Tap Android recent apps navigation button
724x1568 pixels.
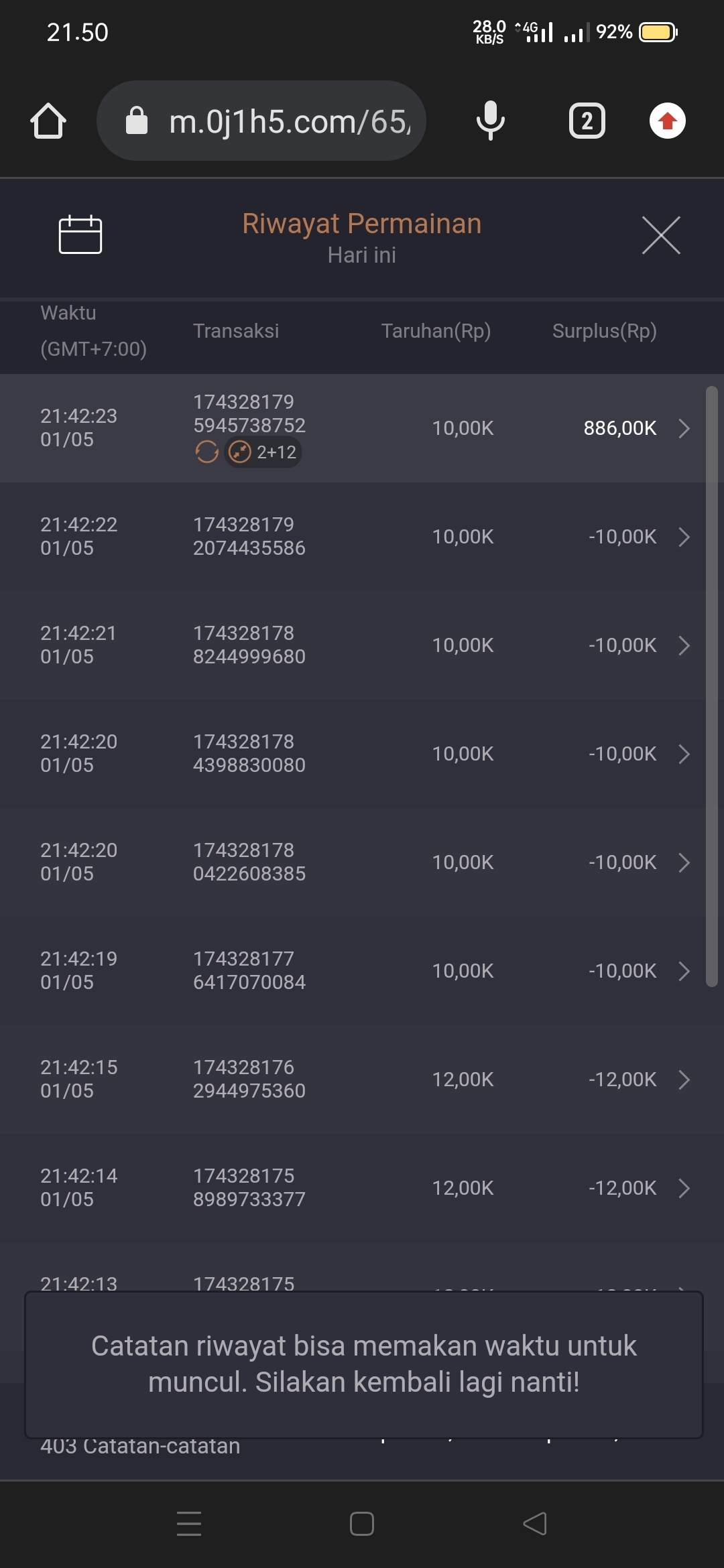point(189,1523)
